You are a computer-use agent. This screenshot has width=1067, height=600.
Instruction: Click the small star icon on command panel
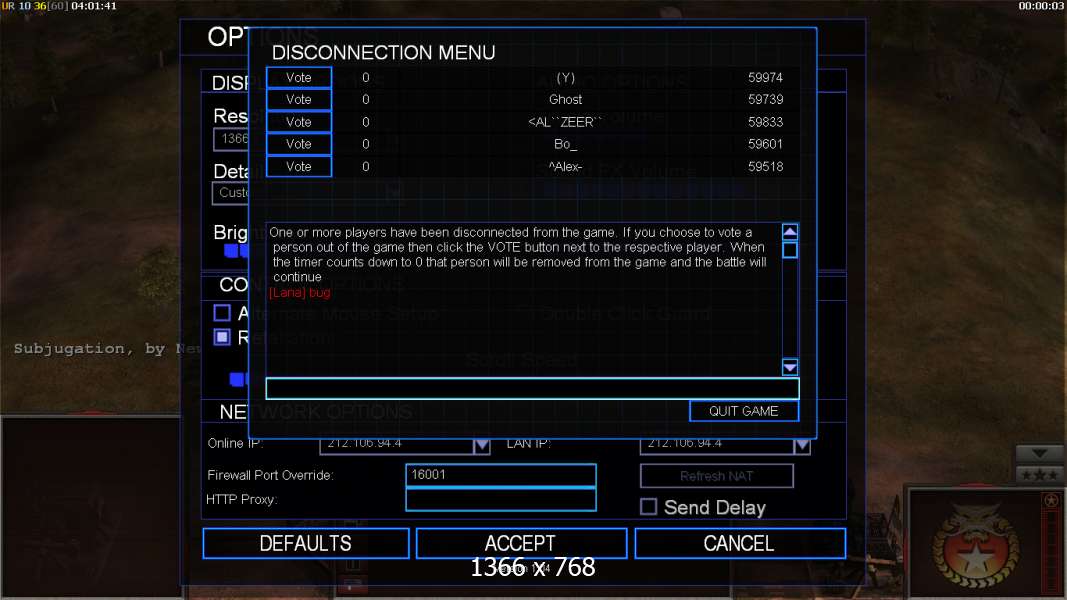(x=1051, y=501)
